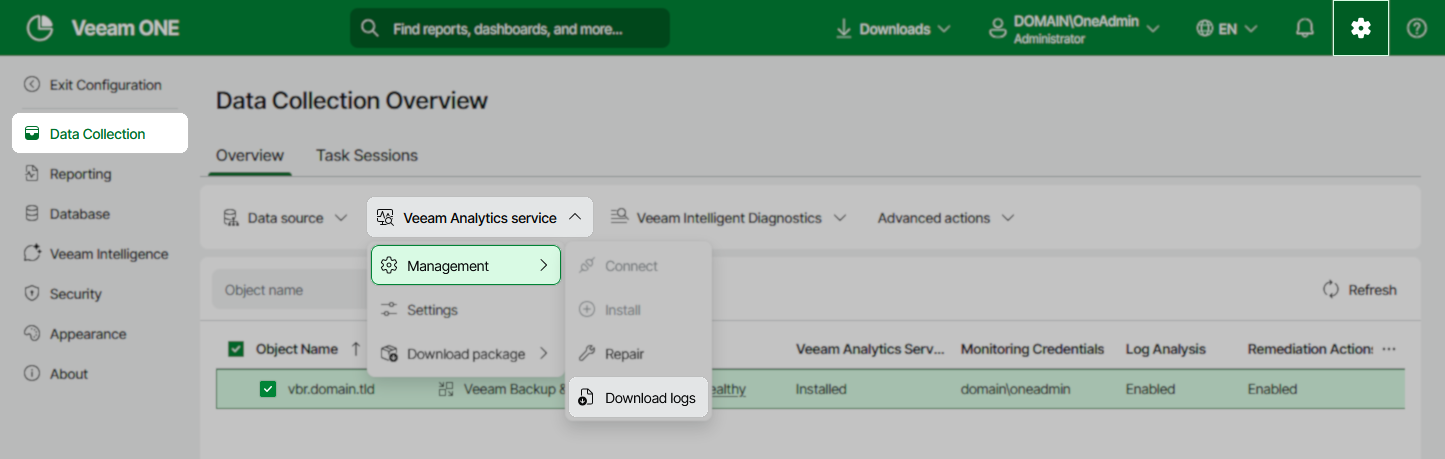This screenshot has height=459, width=1445.
Task: Click the Database sidebar icon
Action: (32, 214)
